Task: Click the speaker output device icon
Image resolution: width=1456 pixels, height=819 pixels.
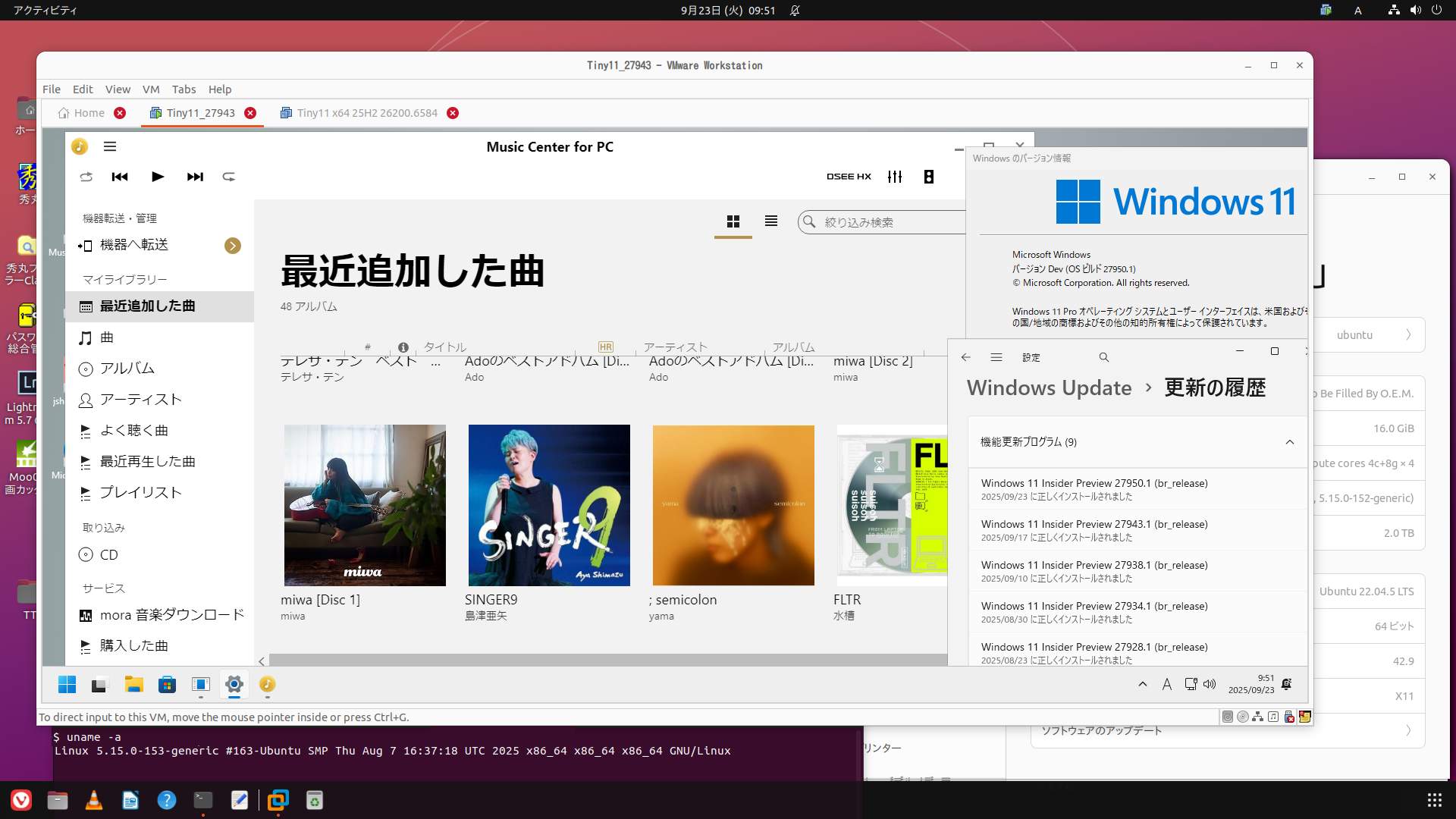Action: coord(929,177)
